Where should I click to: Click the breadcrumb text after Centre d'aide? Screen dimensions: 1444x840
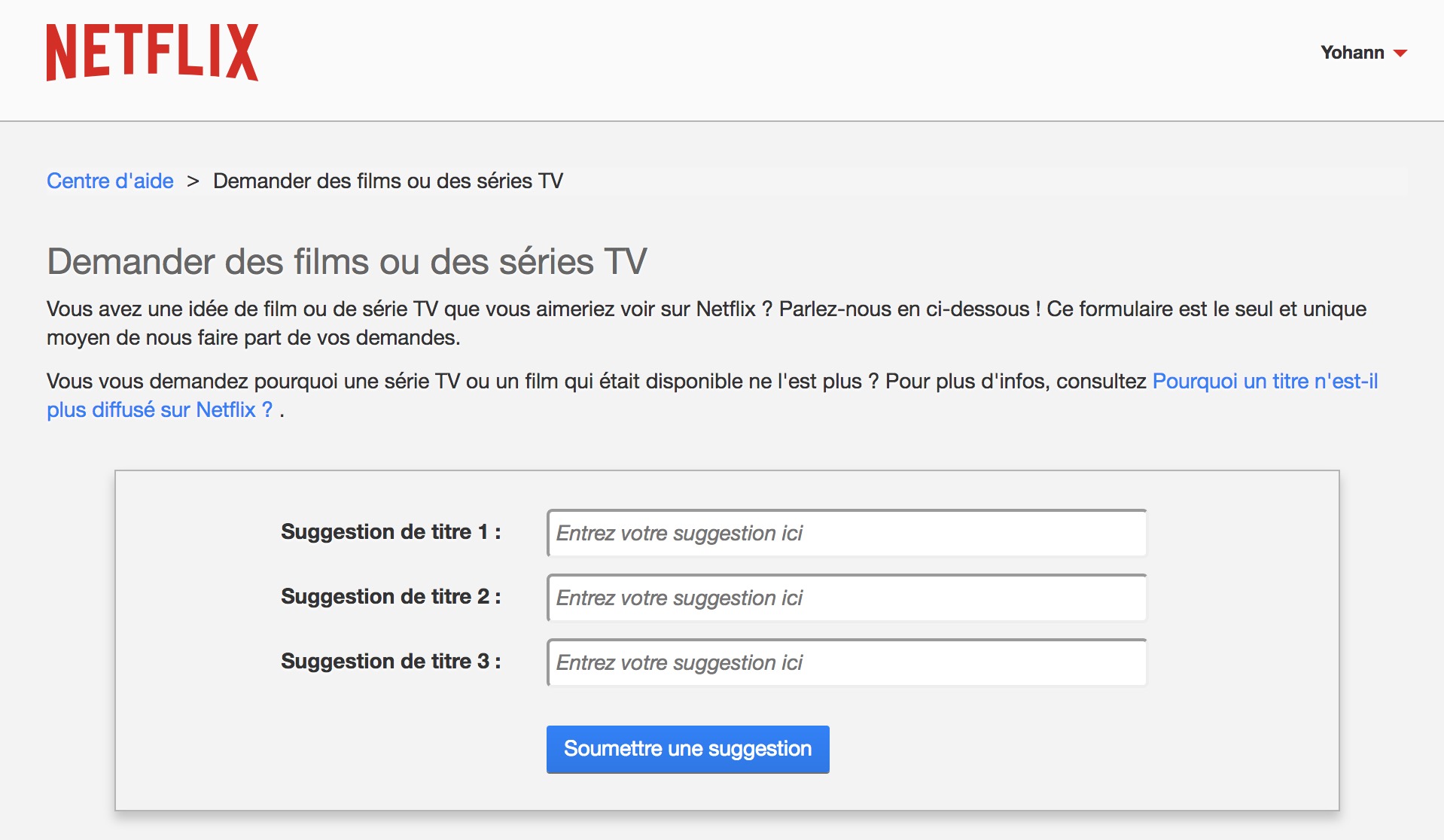(x=388, y=181)
